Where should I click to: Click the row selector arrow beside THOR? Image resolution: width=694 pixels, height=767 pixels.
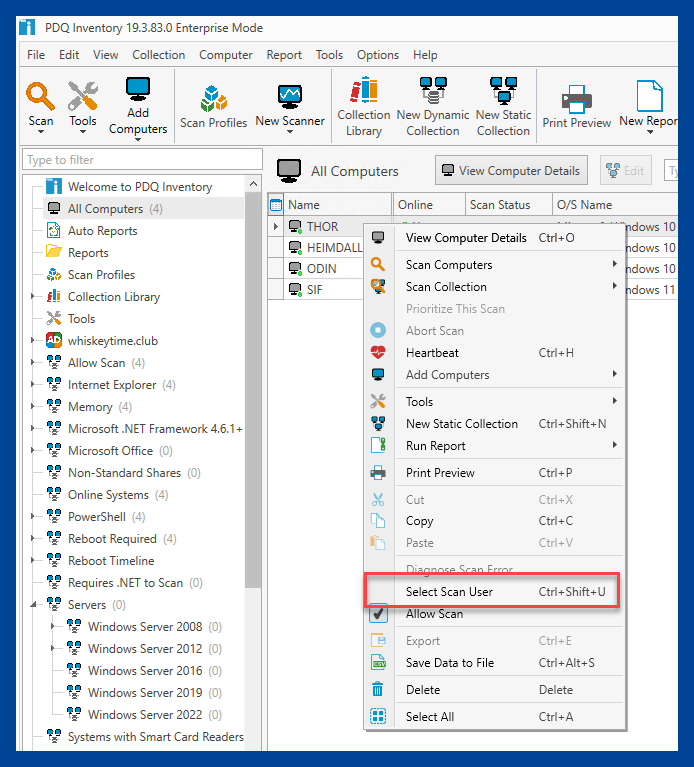pyautogui.click(x=276, y=226)
